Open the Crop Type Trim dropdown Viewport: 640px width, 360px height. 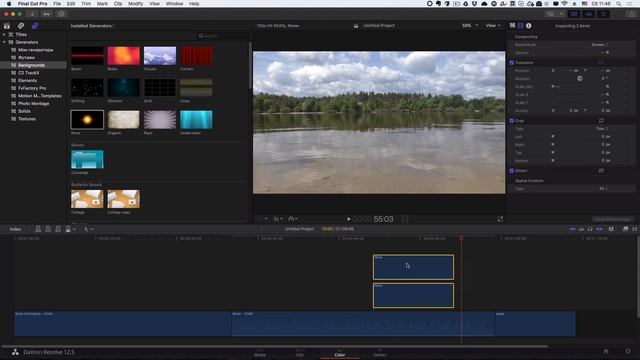coord(602,129)
